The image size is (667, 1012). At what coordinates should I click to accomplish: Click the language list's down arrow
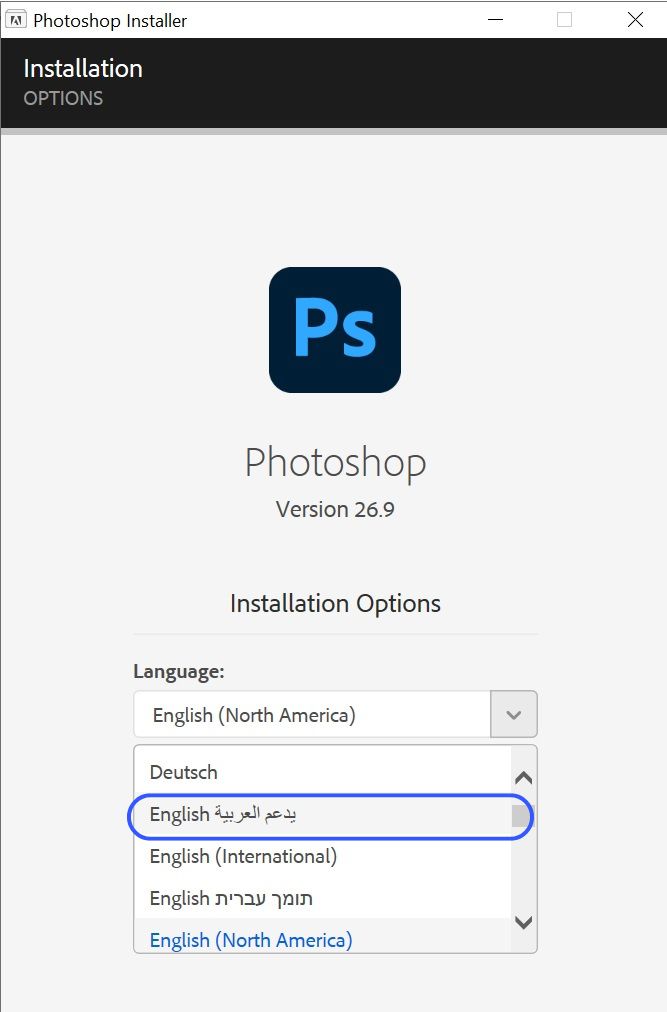524,922
